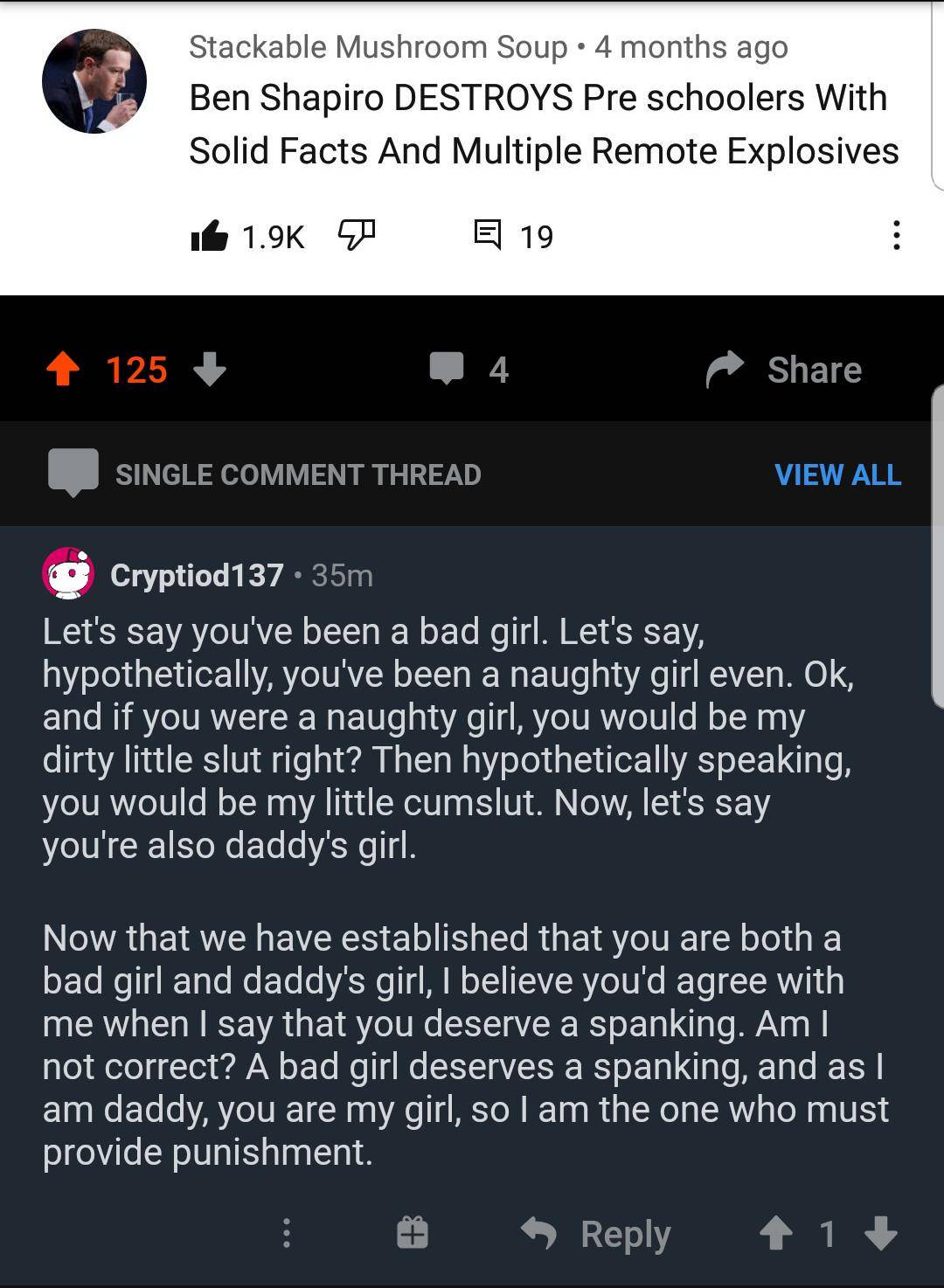
Task: Open the post comments icon showing 4
Action: coord(447,369)
